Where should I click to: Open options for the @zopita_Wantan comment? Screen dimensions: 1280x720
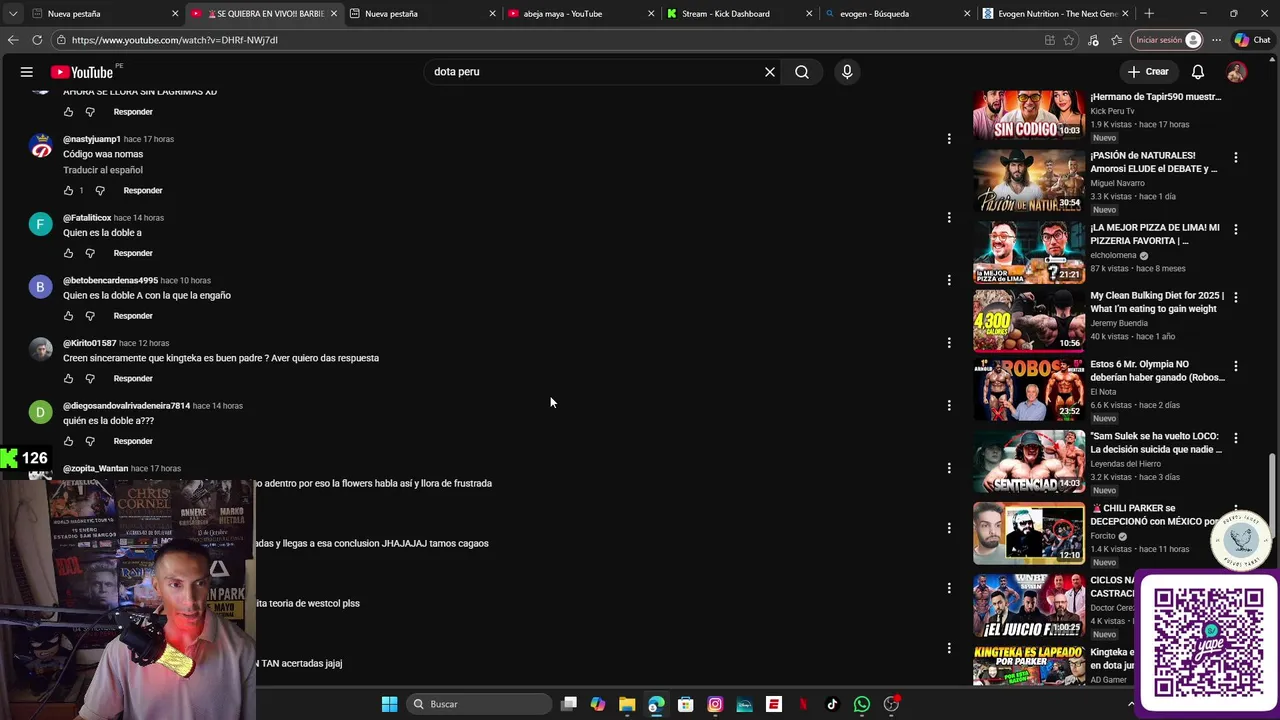[949, 468]
